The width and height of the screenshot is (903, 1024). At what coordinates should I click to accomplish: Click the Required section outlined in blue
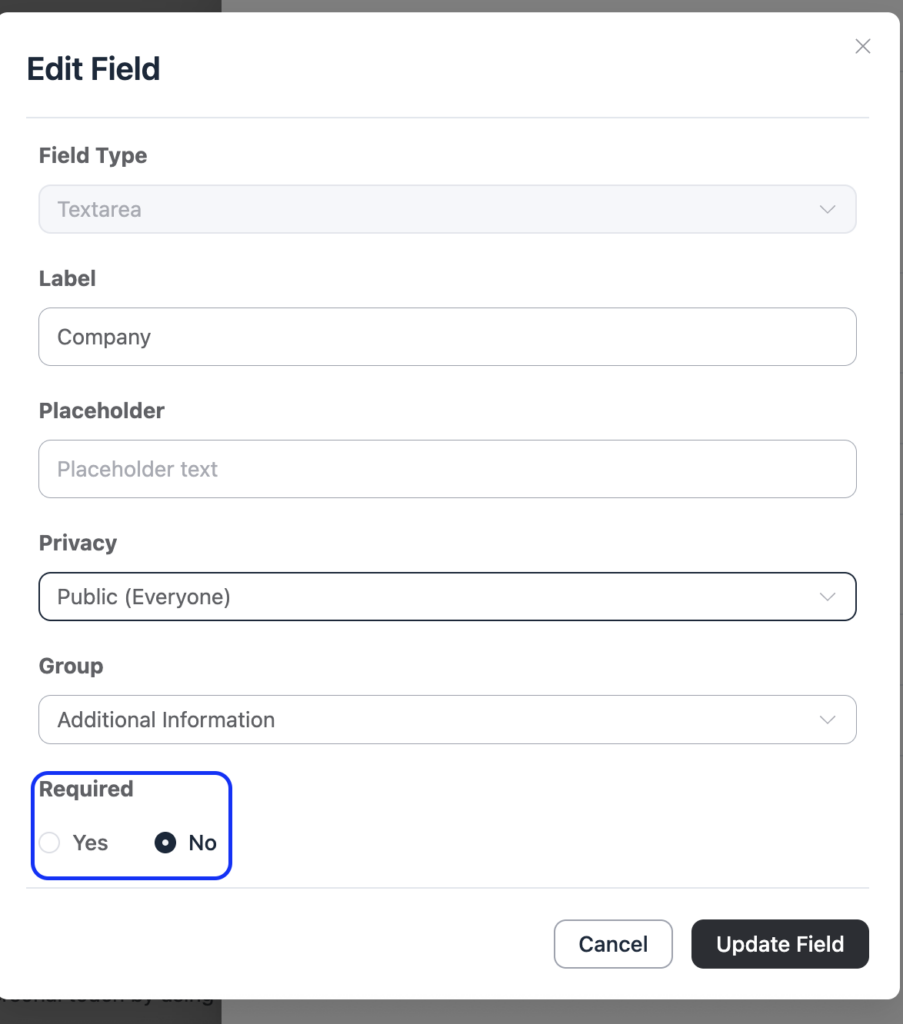[131, 825]
